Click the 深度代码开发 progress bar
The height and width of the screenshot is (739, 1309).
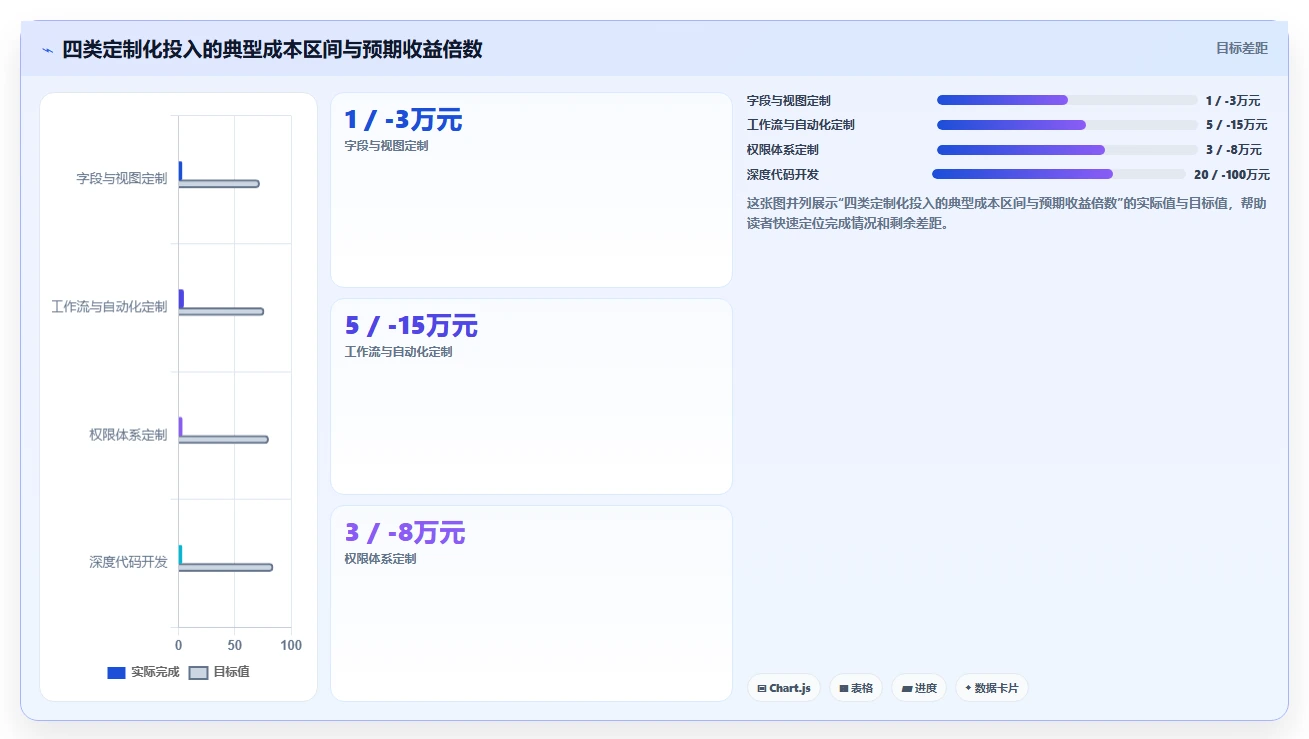(1059, 174)
